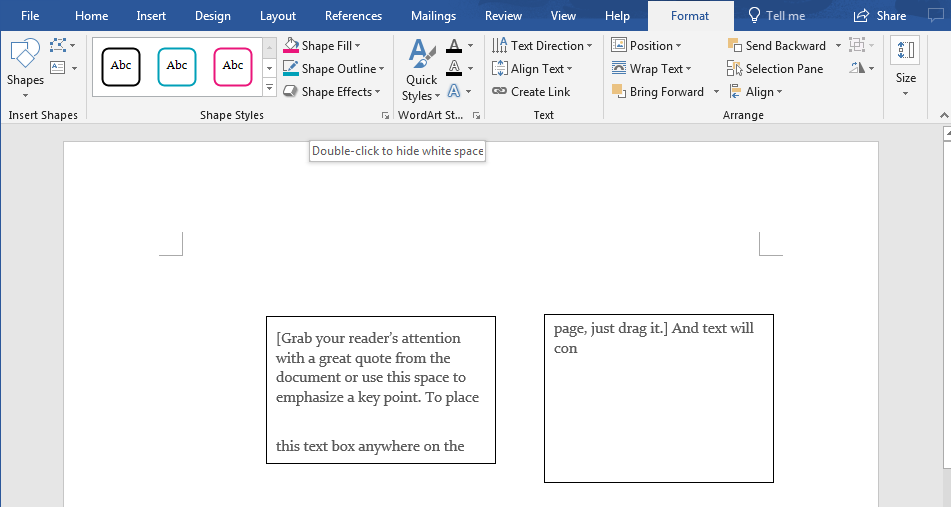Screen dimensions: 951x507
Task: Open the Selection Pane
Action: (x=775, y=69)
